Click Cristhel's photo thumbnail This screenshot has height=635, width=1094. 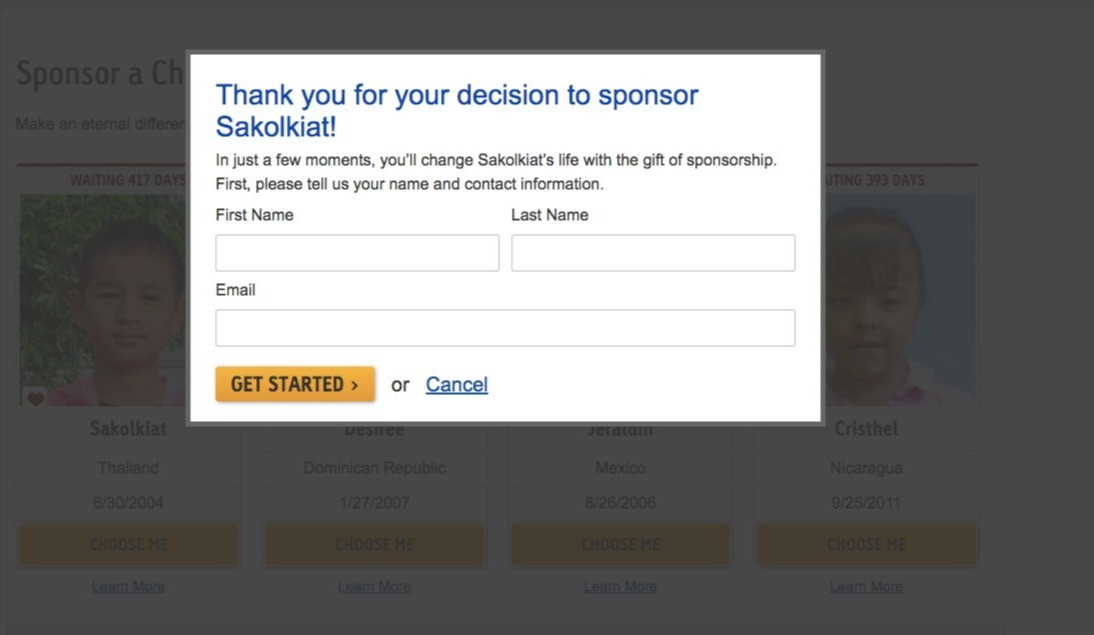click(x=898, y=300)
